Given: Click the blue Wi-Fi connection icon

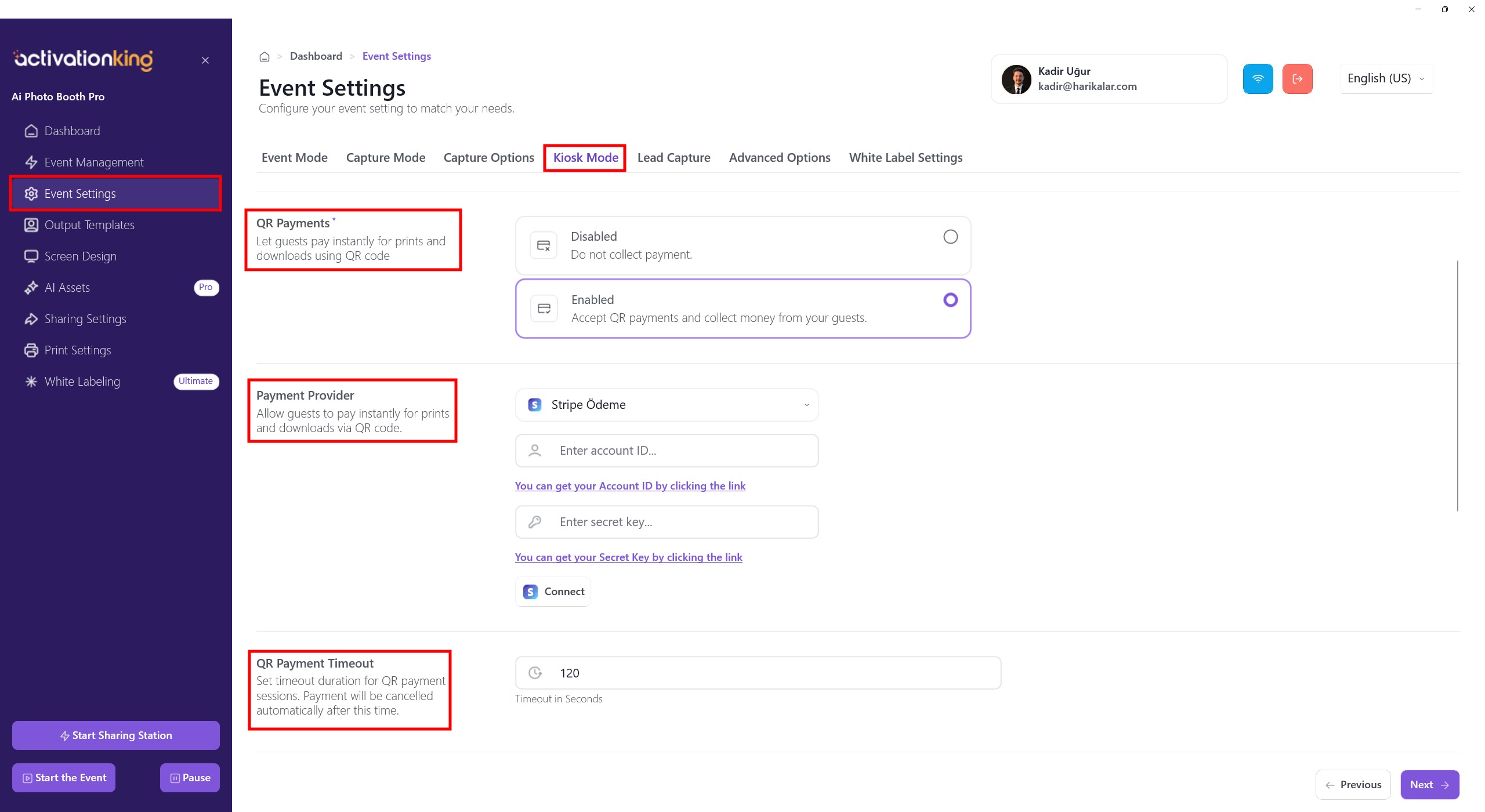Looking at the screenshot, I should coord(1258,79).
